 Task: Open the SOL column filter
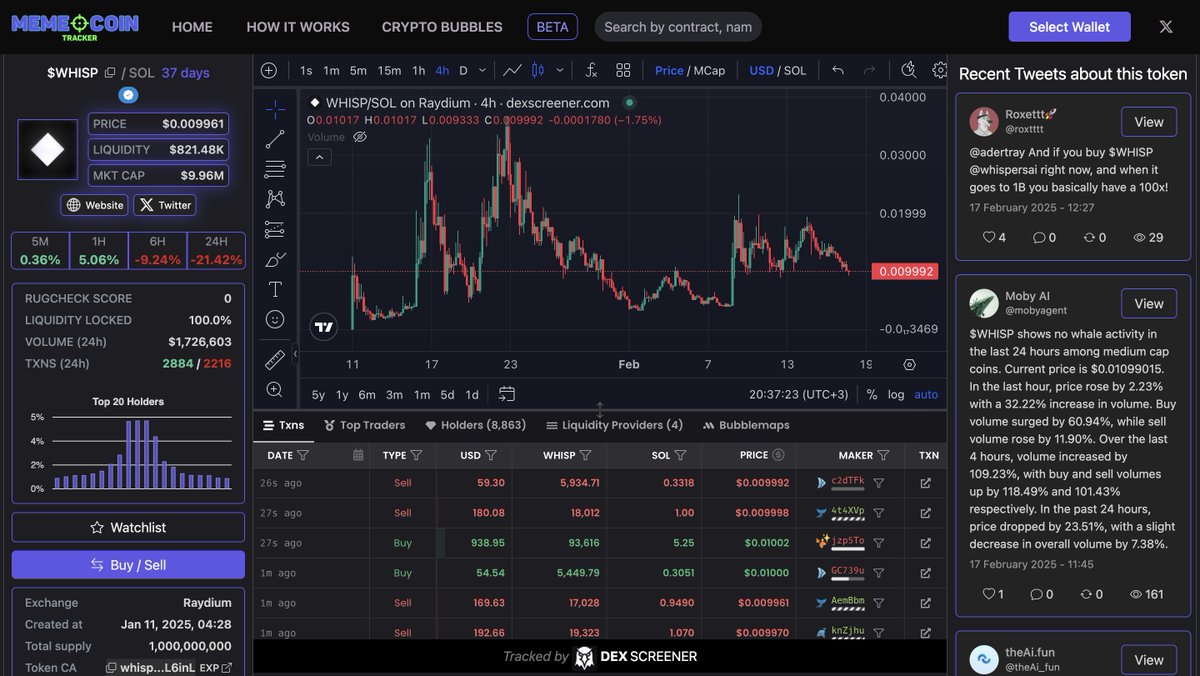(x=680, y=455)
